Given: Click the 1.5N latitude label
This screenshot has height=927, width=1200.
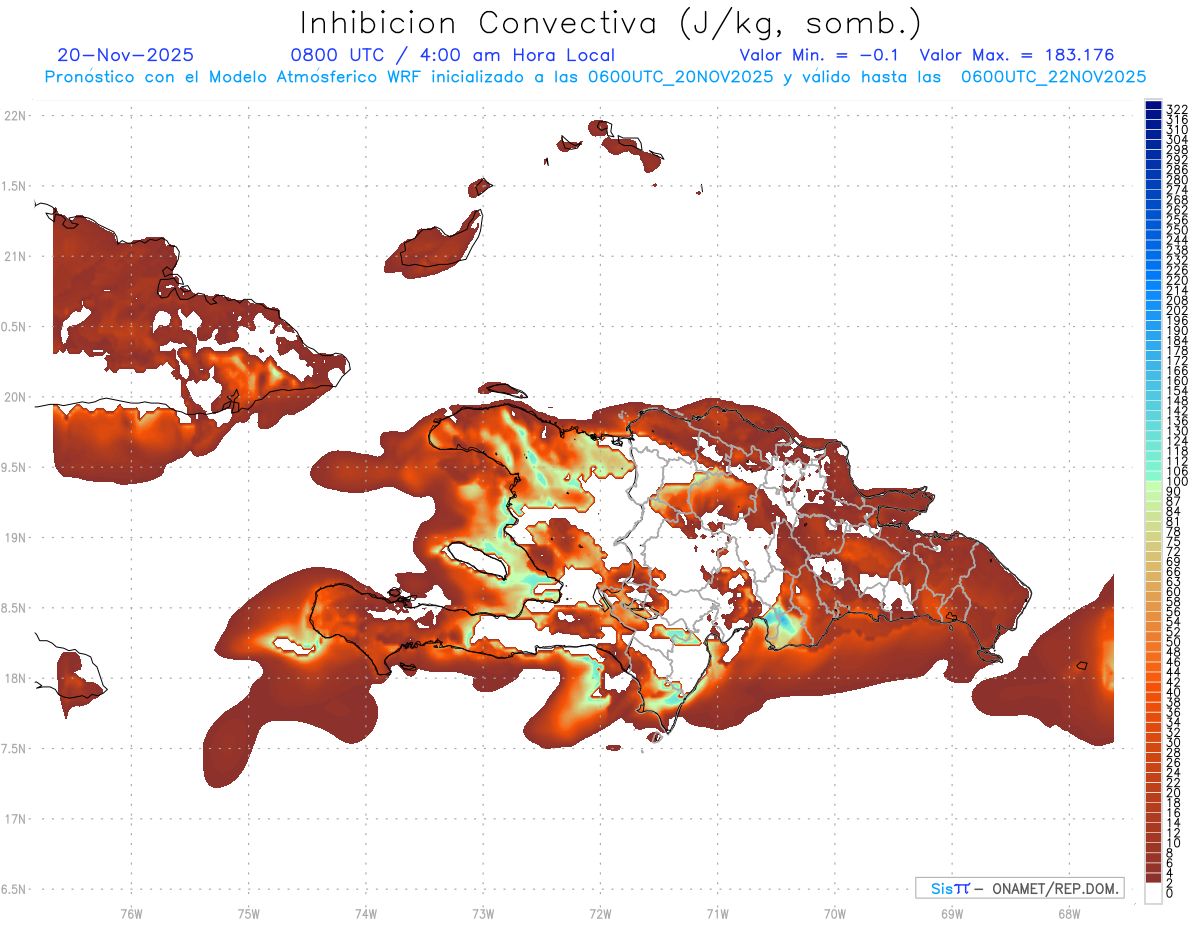Looking at the screenshot, I should click(x=15, y=186).
